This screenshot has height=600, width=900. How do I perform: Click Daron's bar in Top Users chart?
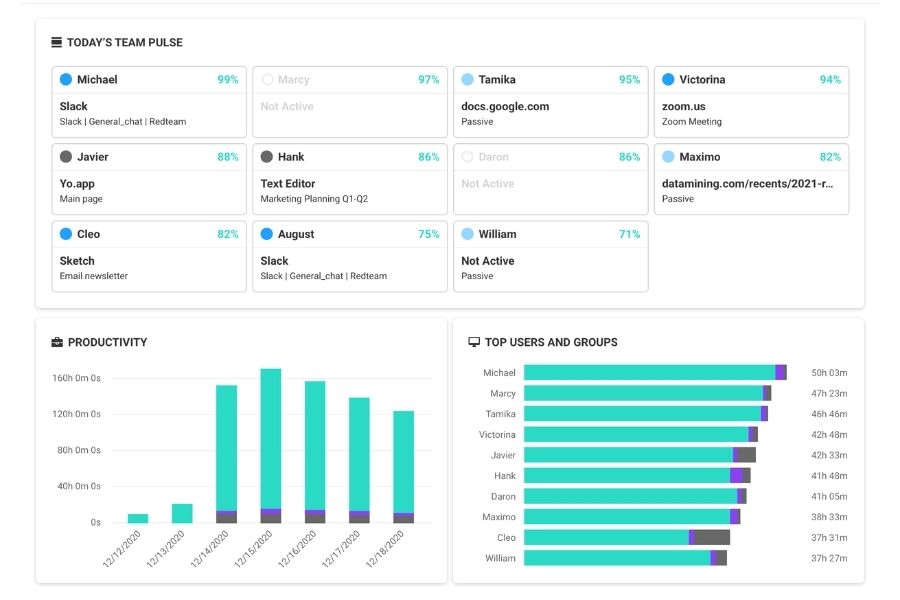[x=635, y=496]
